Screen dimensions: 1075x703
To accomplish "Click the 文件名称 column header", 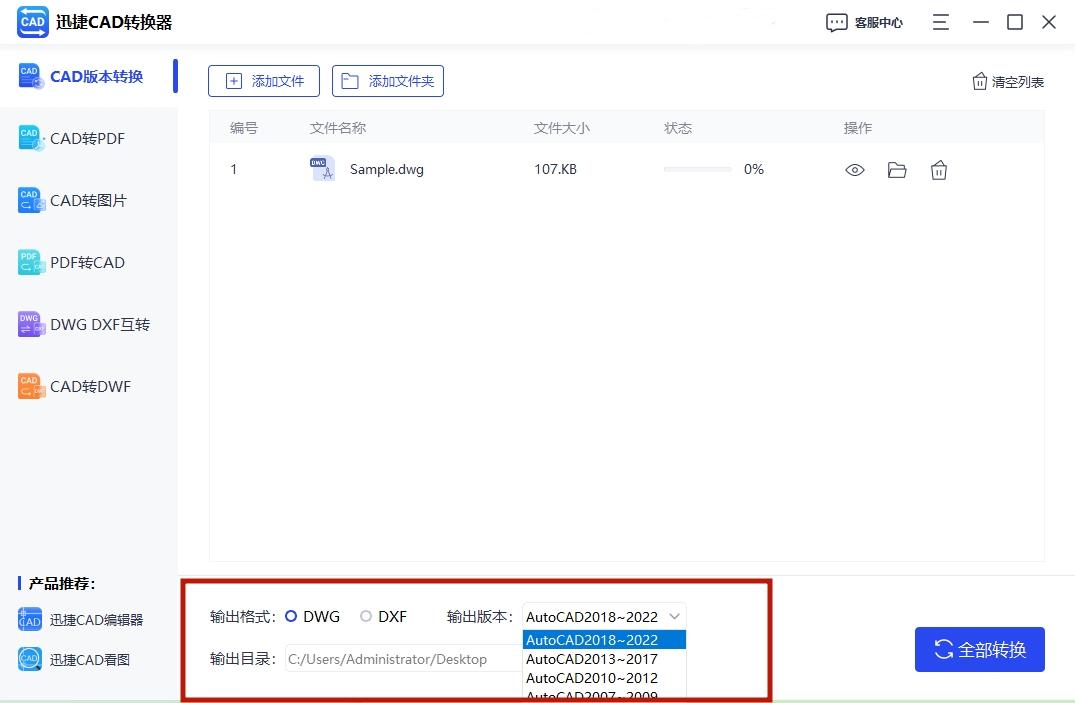I will pos(337,128).
